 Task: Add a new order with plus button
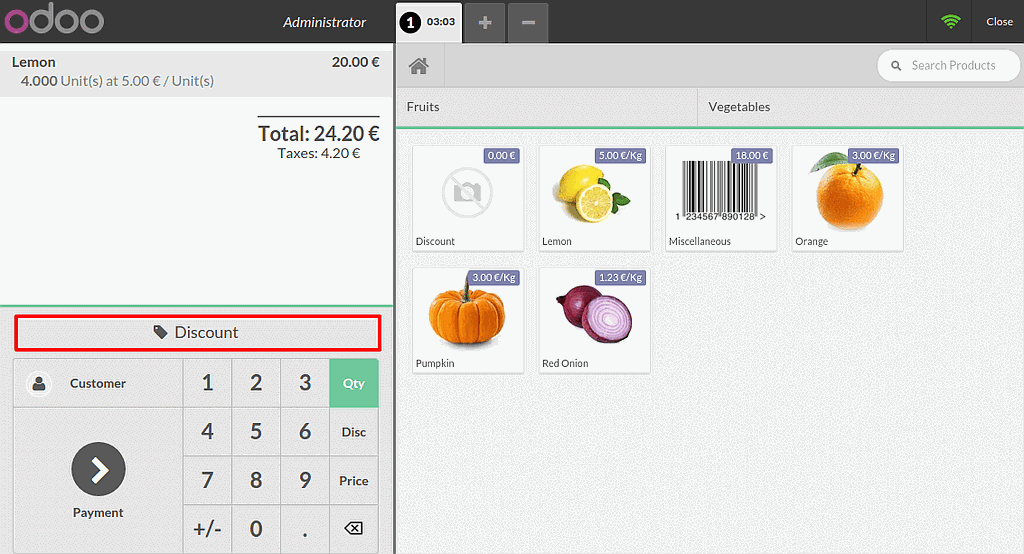(485, 22)
